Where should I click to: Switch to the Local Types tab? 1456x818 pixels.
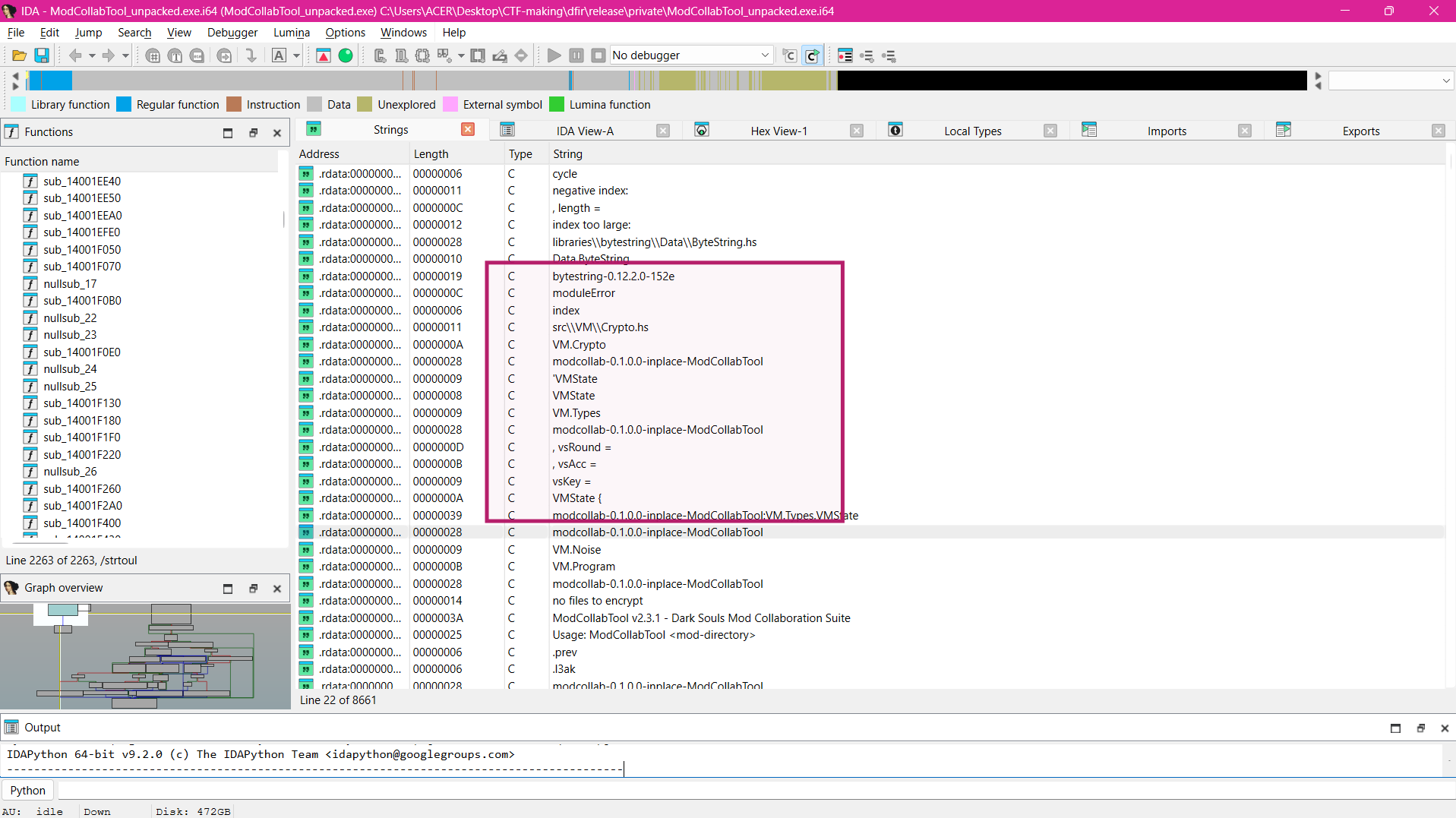pyautogui.click(x=973, y=131)
